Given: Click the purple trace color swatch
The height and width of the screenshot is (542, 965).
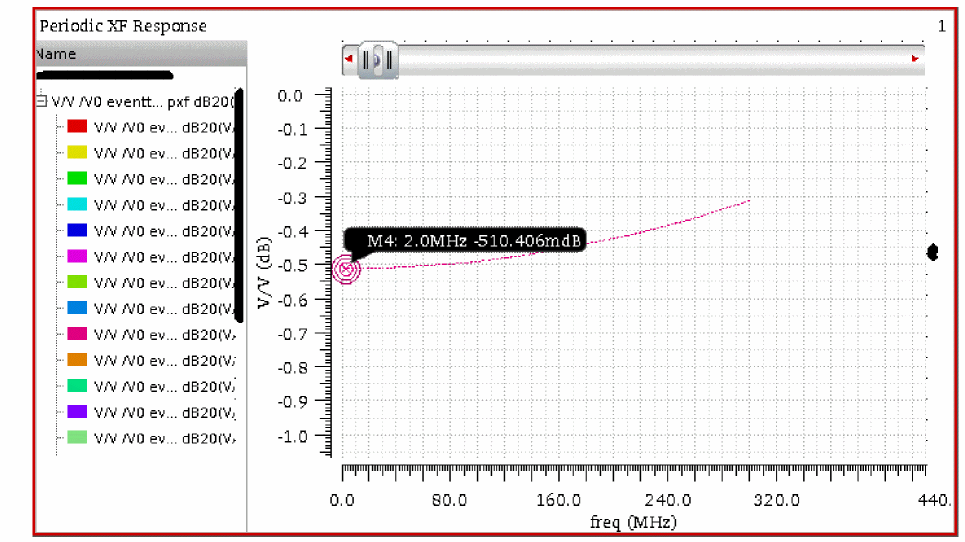Looking at the screenshot, I should (x=77, y=412).
